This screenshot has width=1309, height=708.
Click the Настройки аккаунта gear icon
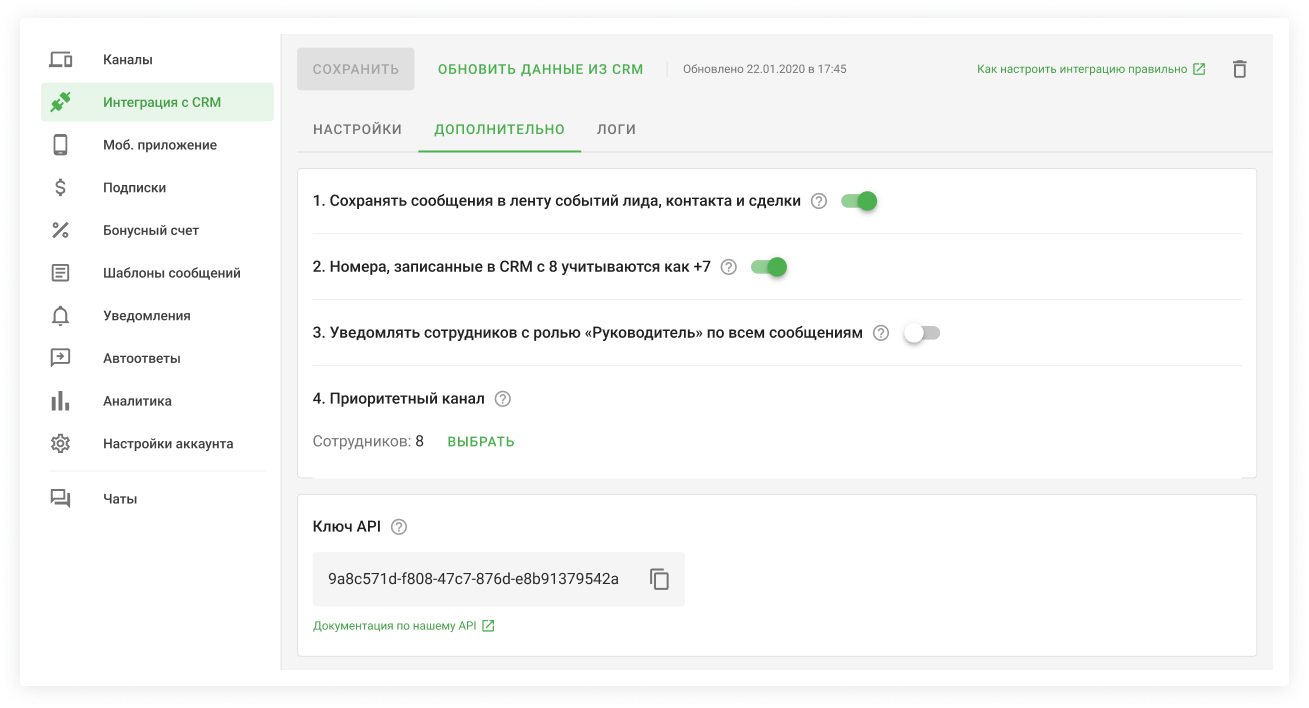61,444
